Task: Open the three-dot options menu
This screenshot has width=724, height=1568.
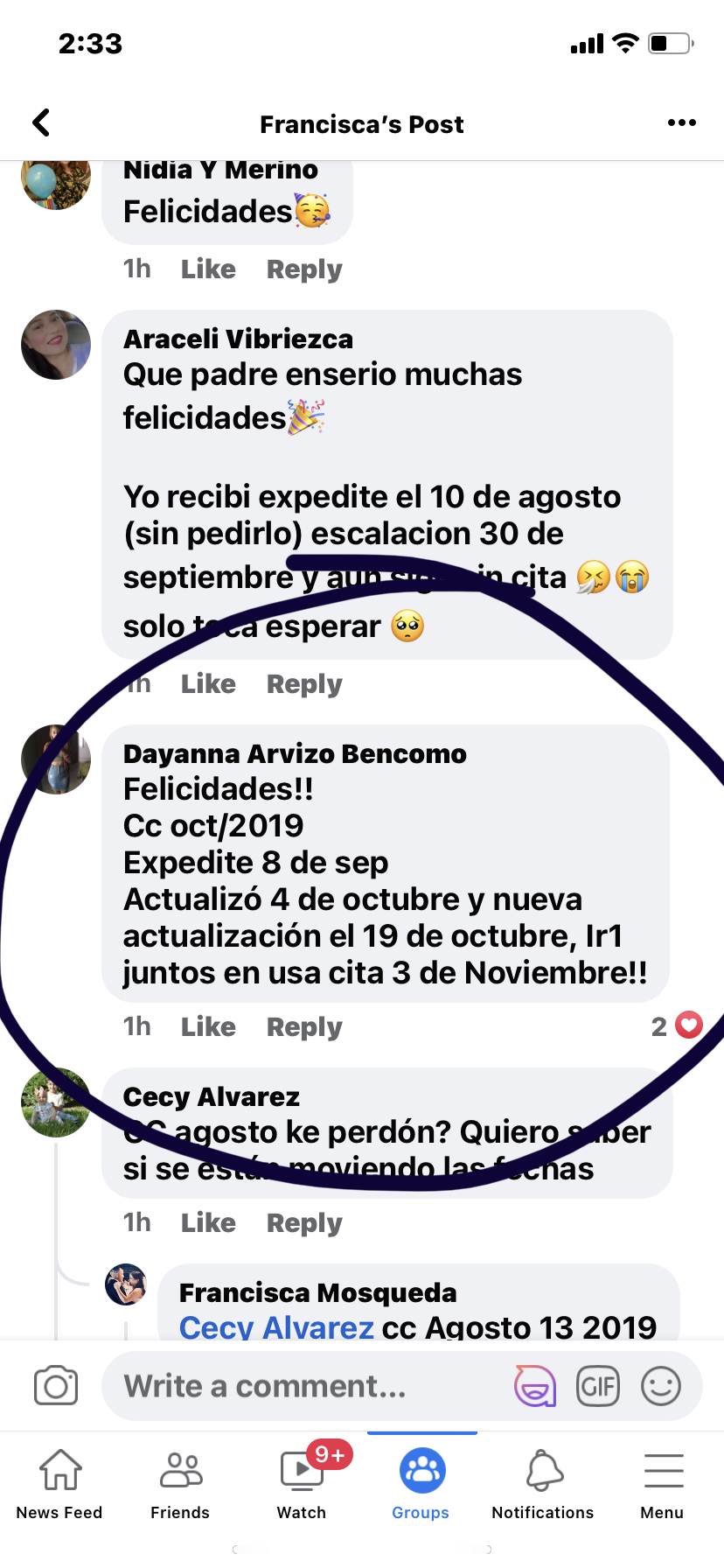Action: (681, 122)
